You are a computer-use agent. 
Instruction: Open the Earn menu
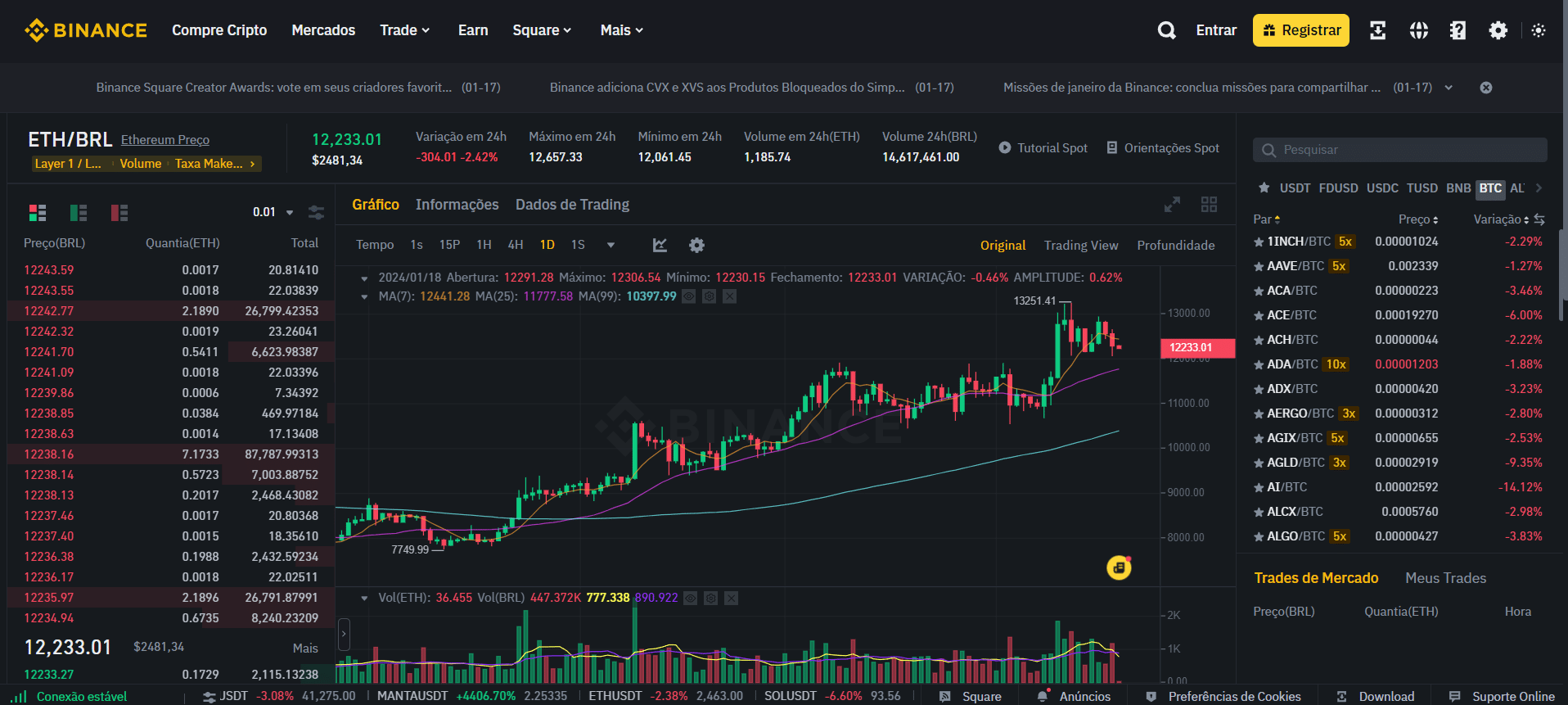[473, 30]
